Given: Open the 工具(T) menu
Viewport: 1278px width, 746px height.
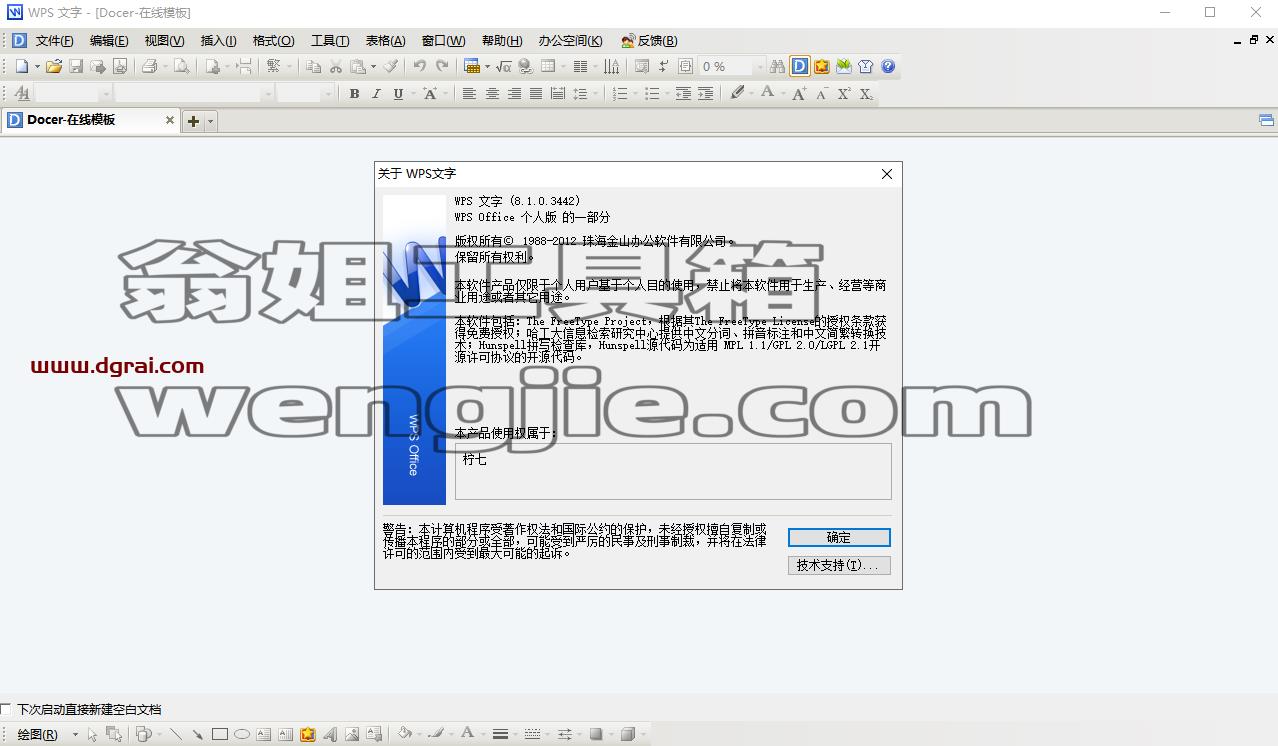Looking at the screenshot, I should (330, 40).
